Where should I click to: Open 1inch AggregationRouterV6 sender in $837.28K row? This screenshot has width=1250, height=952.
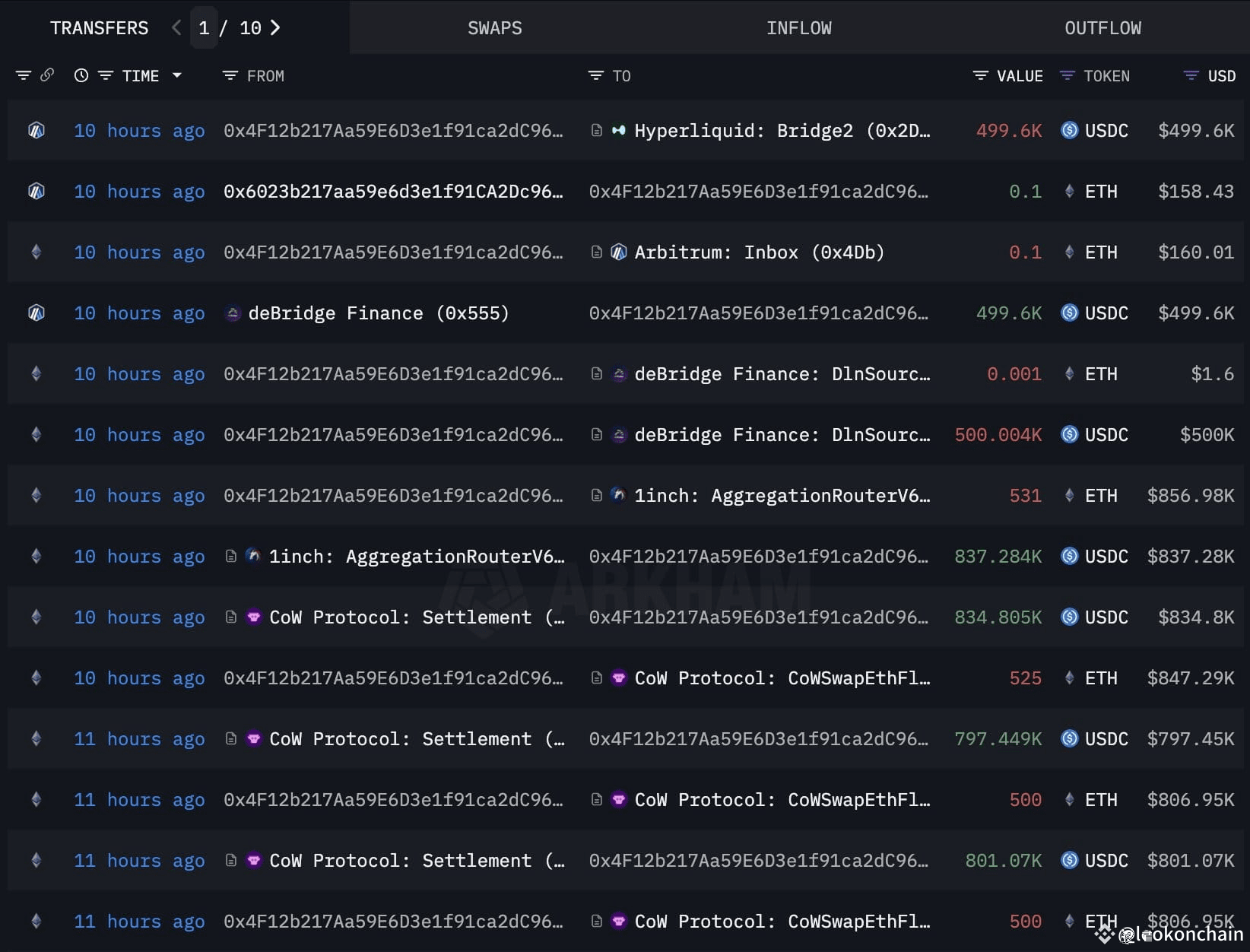(x=417, y=557)
